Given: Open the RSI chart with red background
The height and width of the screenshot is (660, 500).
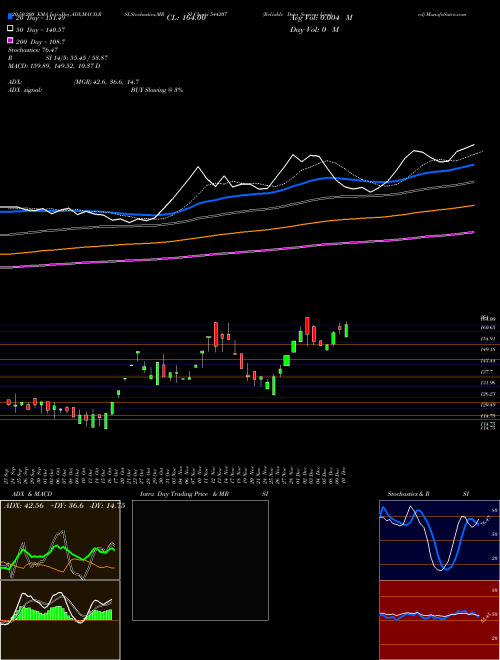Looking at the screenshot, I should click(439, 620).
